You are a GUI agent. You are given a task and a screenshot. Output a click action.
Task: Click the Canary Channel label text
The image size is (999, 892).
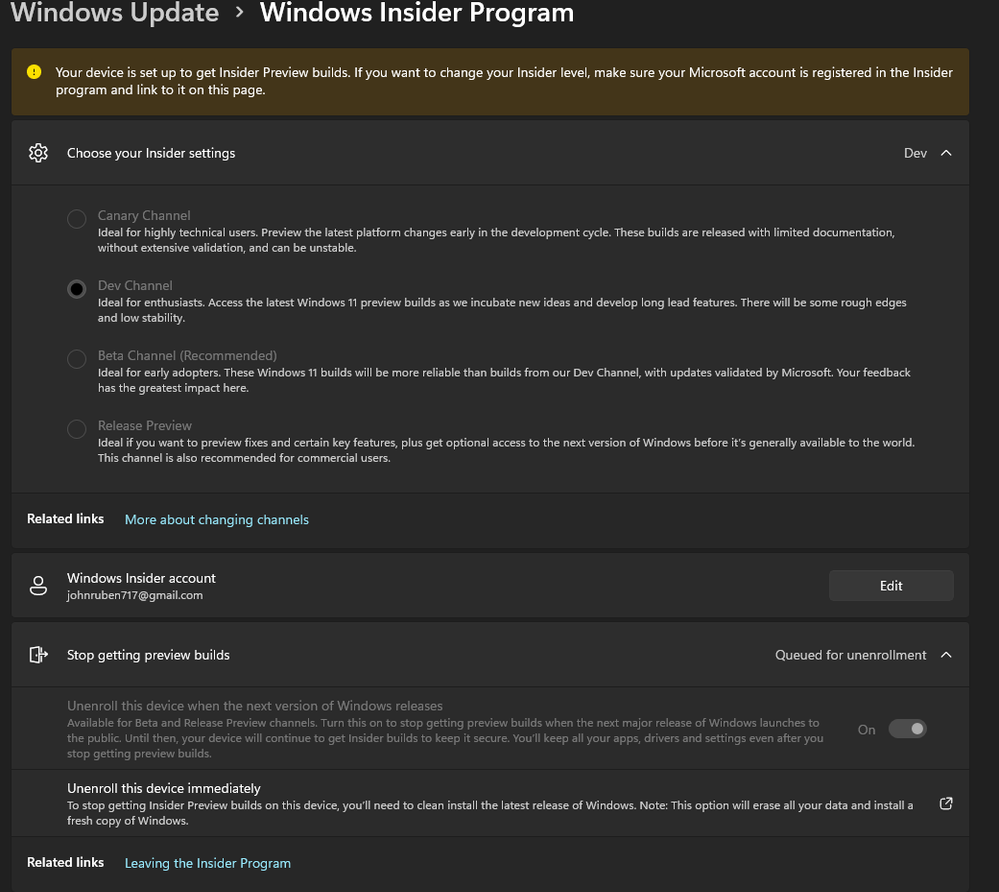tap(144, 215)
